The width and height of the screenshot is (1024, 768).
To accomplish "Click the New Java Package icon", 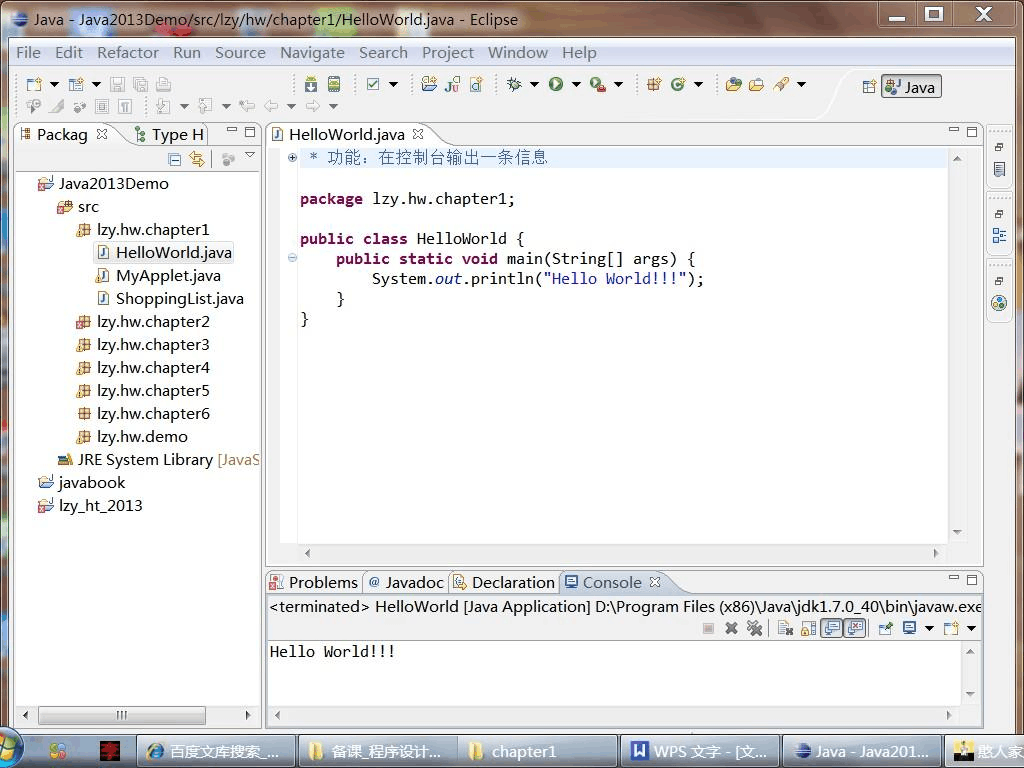I will 654,84.
